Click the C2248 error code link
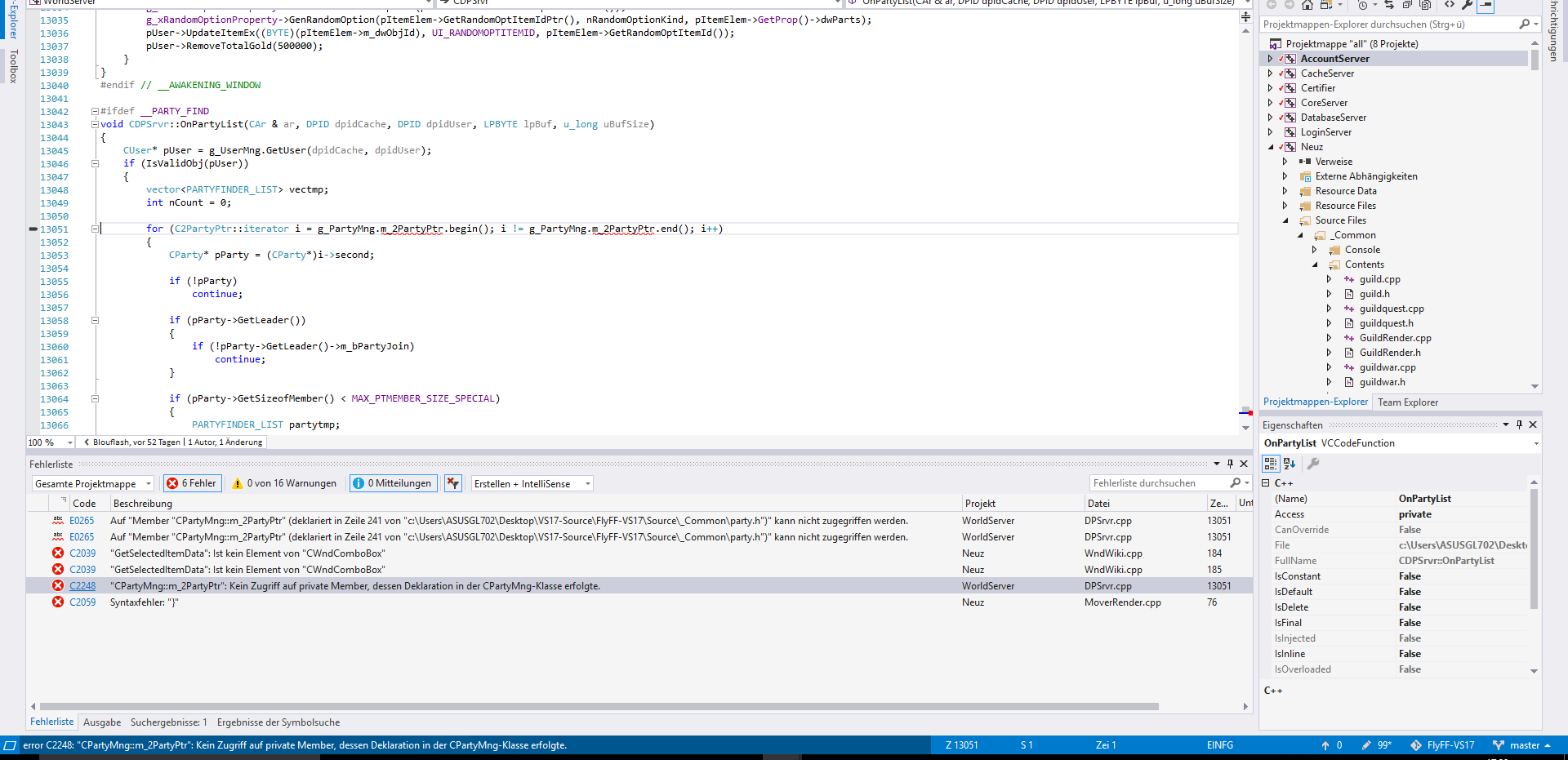The height and width of the screenshot is (760, 1568). [x=82, y=586]
